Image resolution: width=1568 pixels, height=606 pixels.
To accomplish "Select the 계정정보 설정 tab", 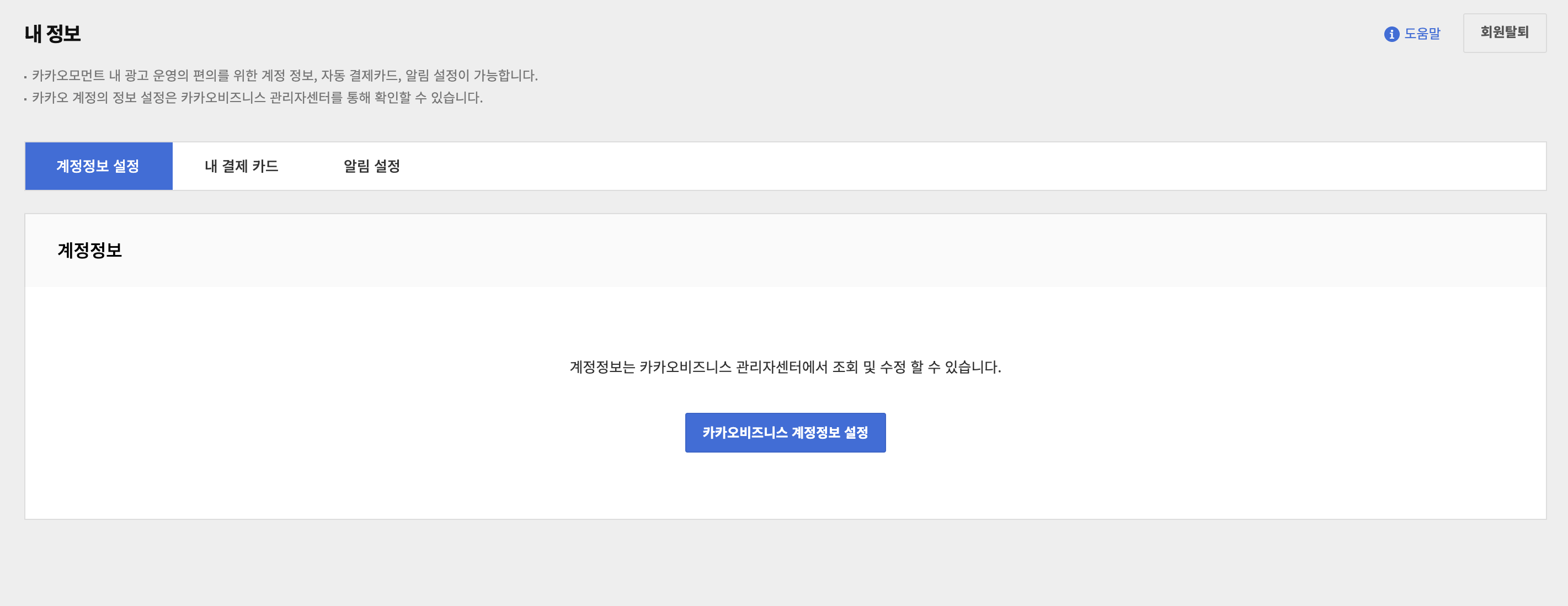I will click(x=99, y=166).
